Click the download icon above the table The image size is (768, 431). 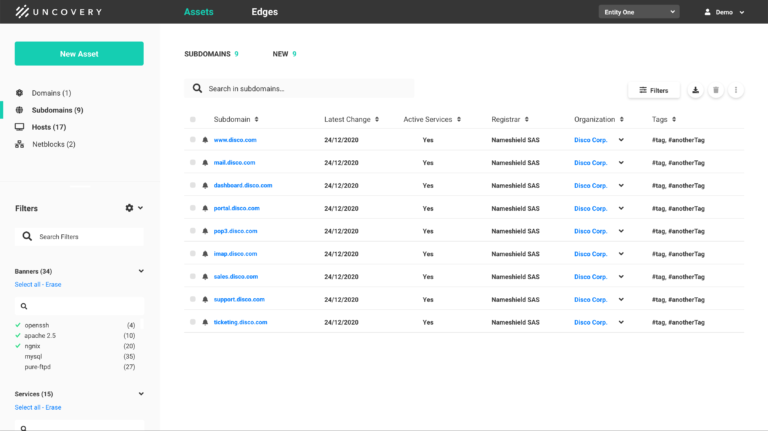[x=695, y=90]
